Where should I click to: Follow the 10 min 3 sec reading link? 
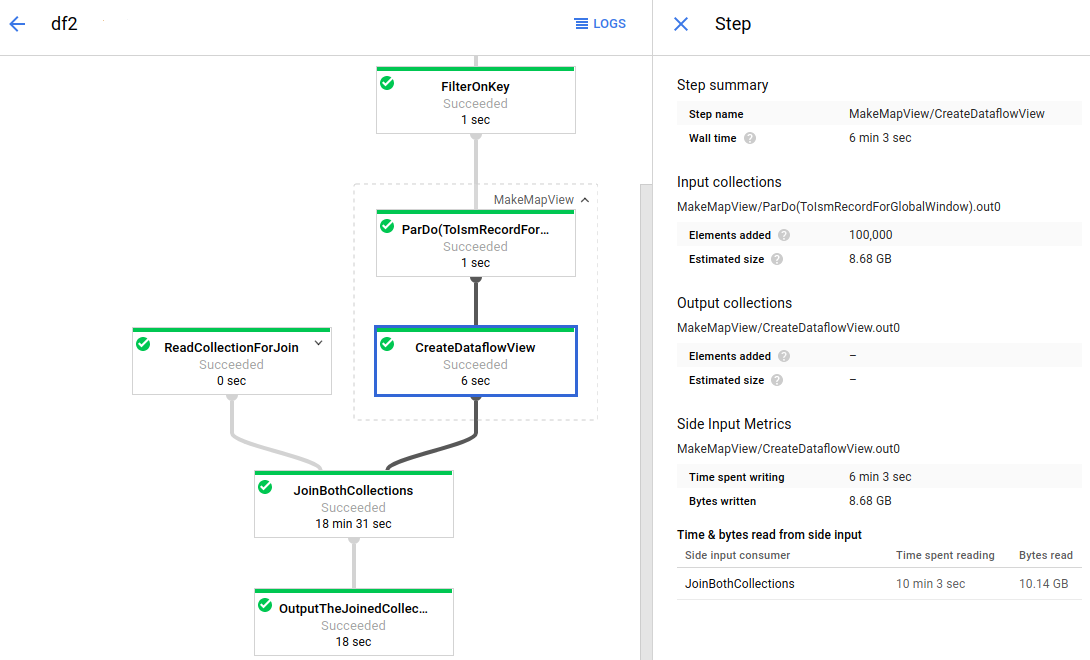tap(930, 582)
